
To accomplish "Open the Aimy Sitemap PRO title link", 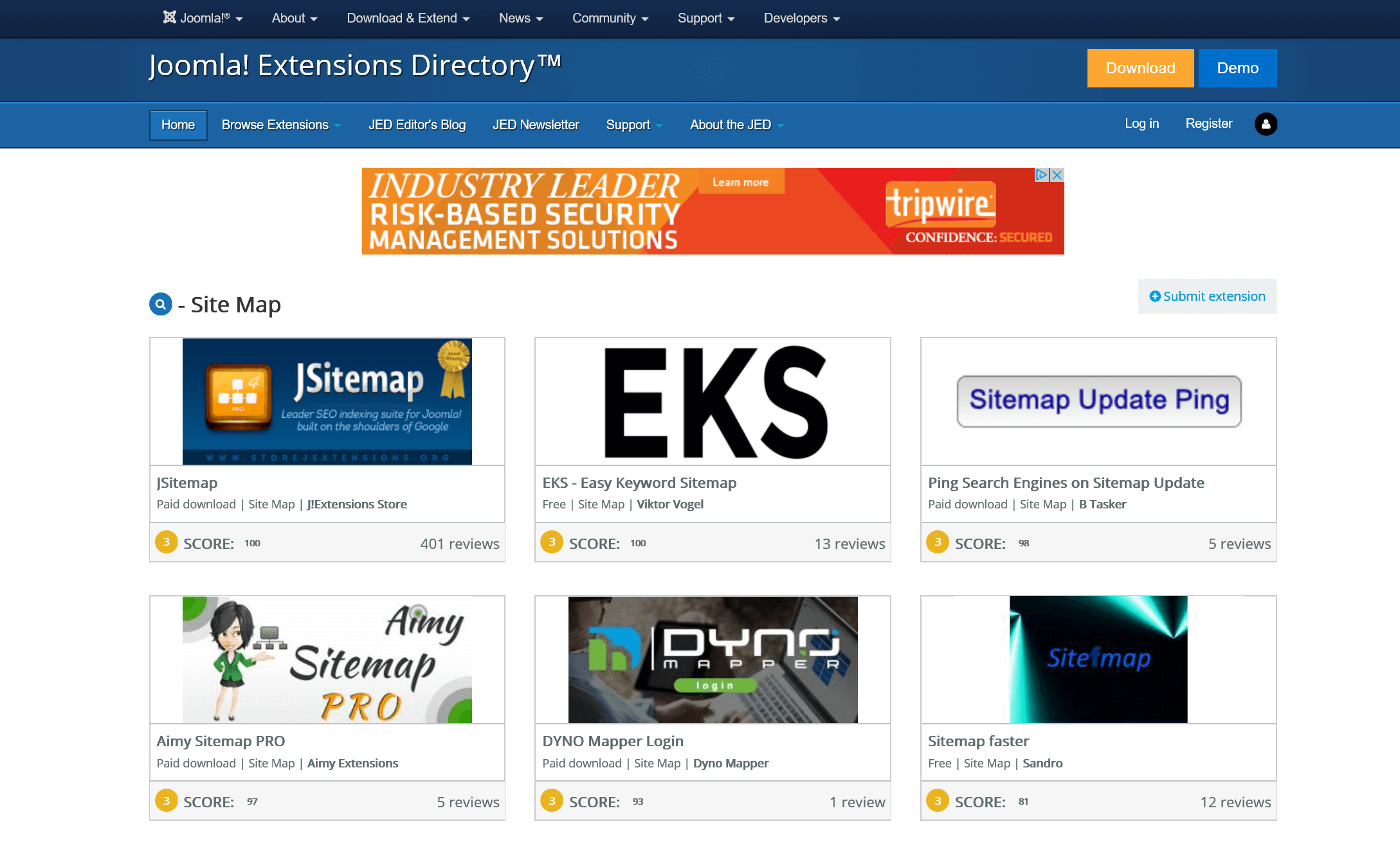I will click(x=221, y=741).
